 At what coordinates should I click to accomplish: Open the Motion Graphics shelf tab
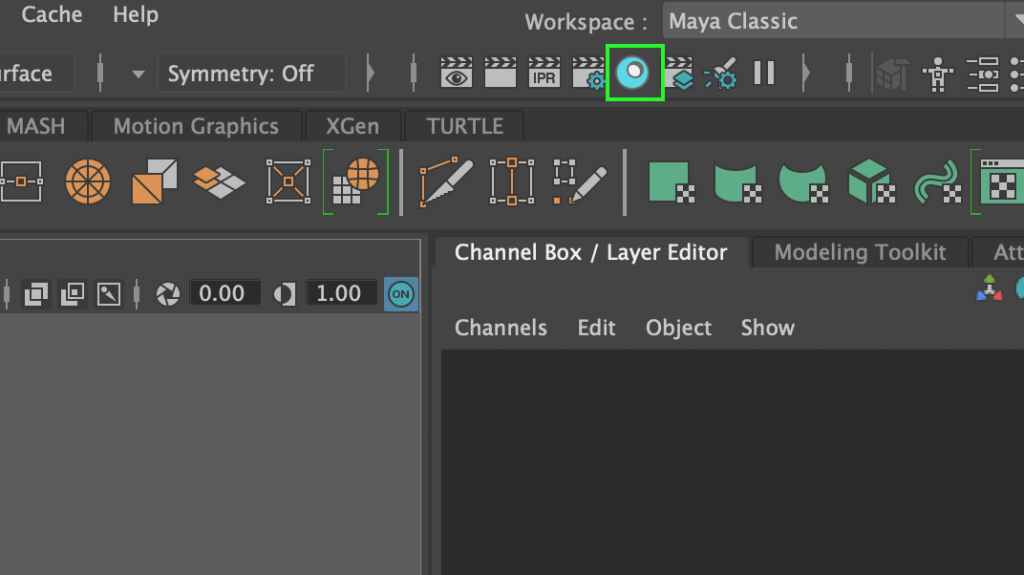196,127
